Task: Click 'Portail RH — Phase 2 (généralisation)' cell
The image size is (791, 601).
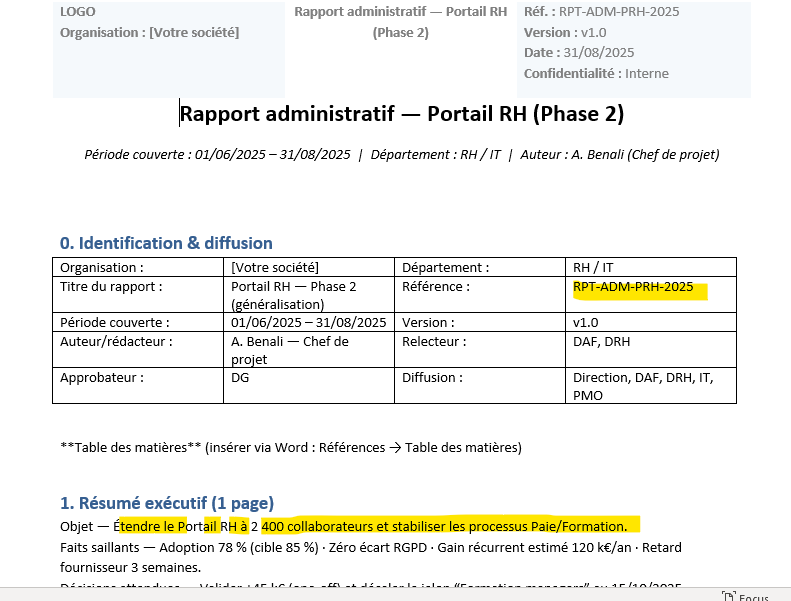Action: (x=293, y=295)
